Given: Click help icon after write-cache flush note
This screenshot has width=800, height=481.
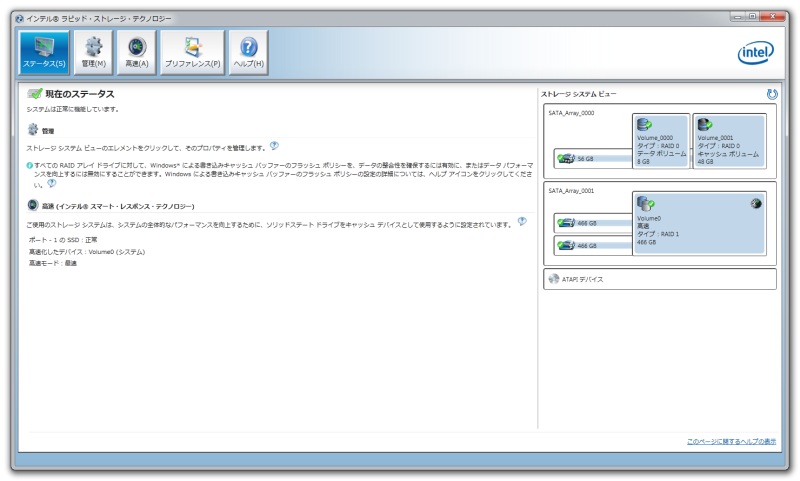Looking at the screenshot, I should coord(52,183).
